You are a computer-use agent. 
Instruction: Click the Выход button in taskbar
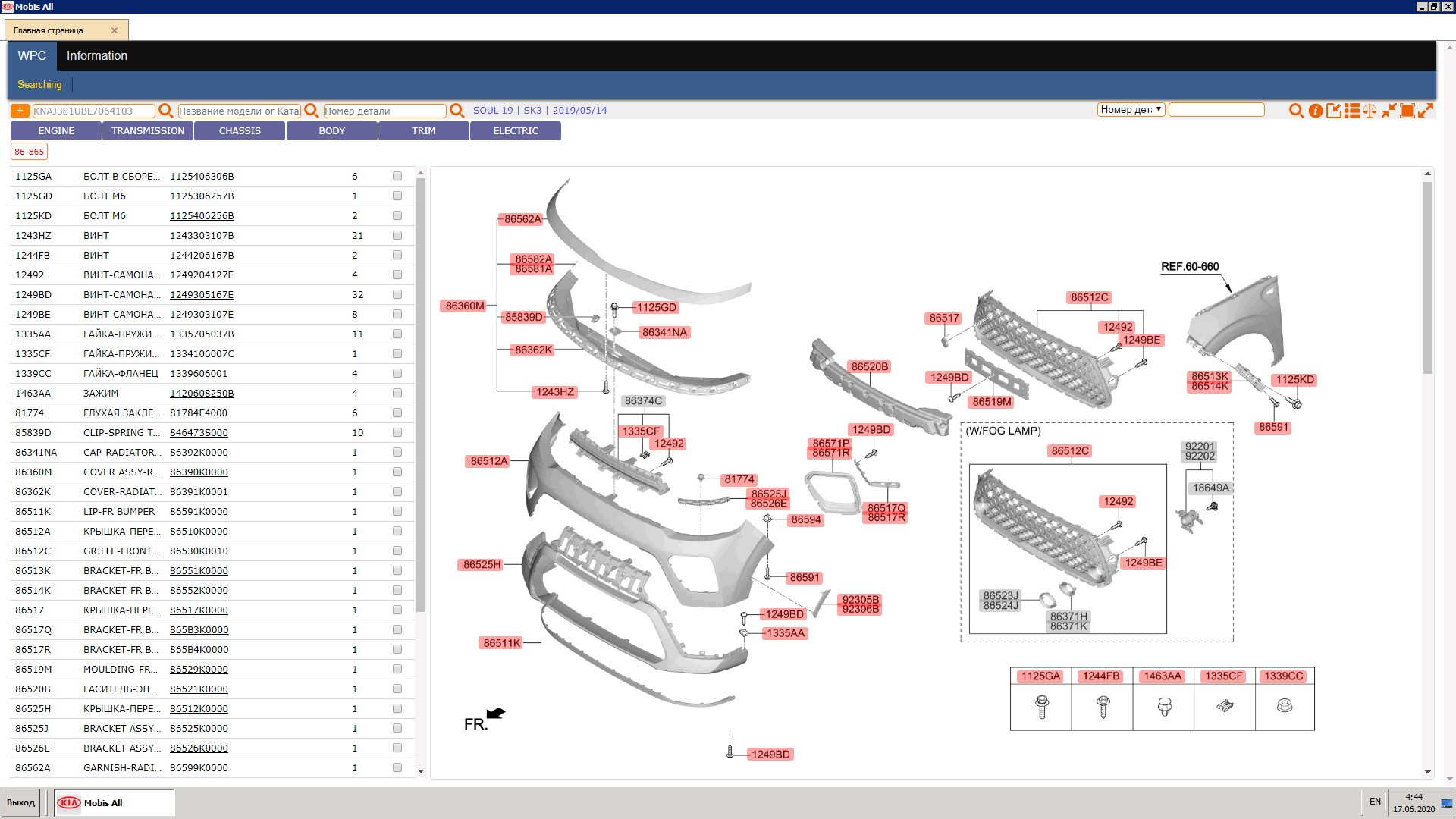21,802
